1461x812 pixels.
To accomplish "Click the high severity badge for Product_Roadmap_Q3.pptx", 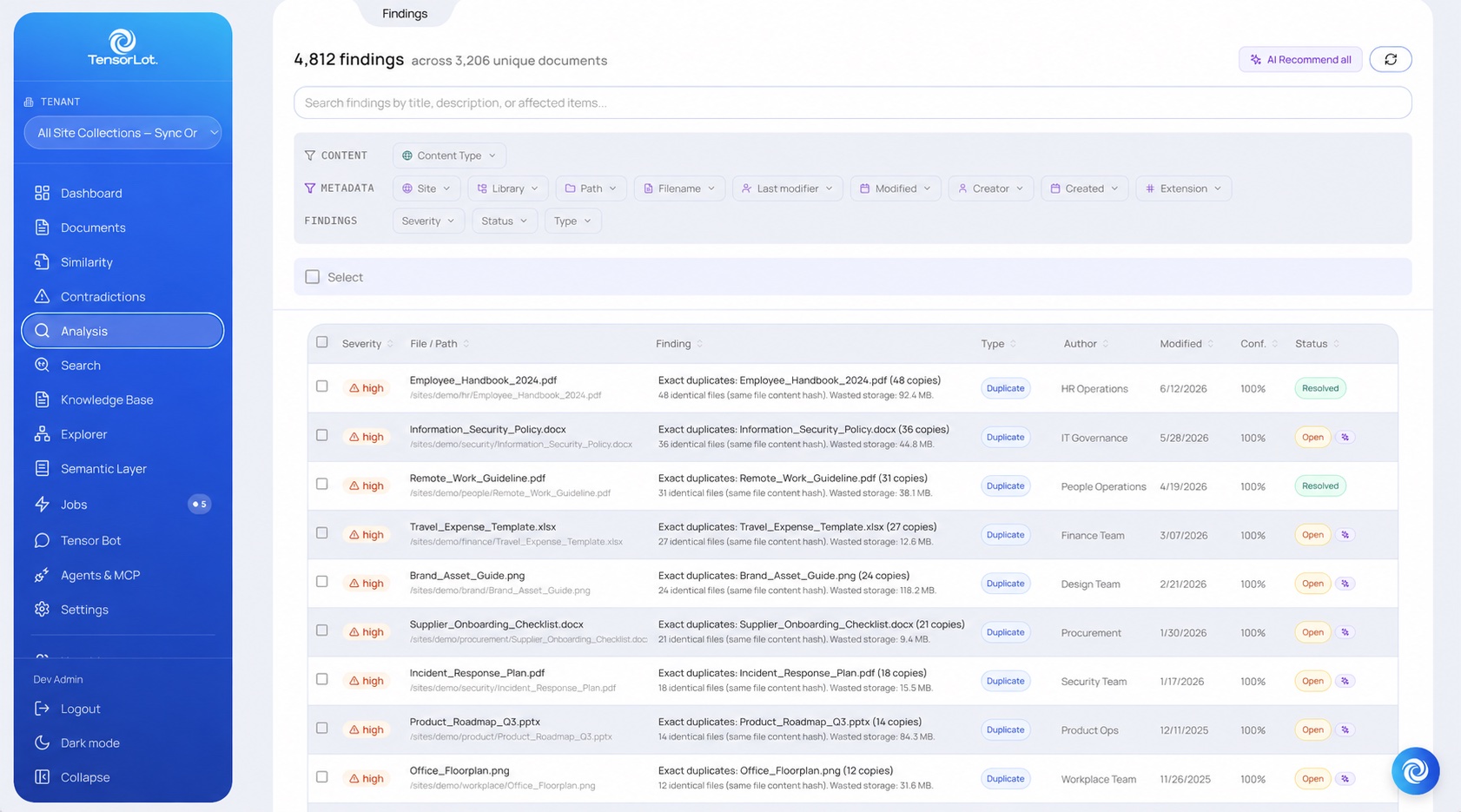I will 367,729.
